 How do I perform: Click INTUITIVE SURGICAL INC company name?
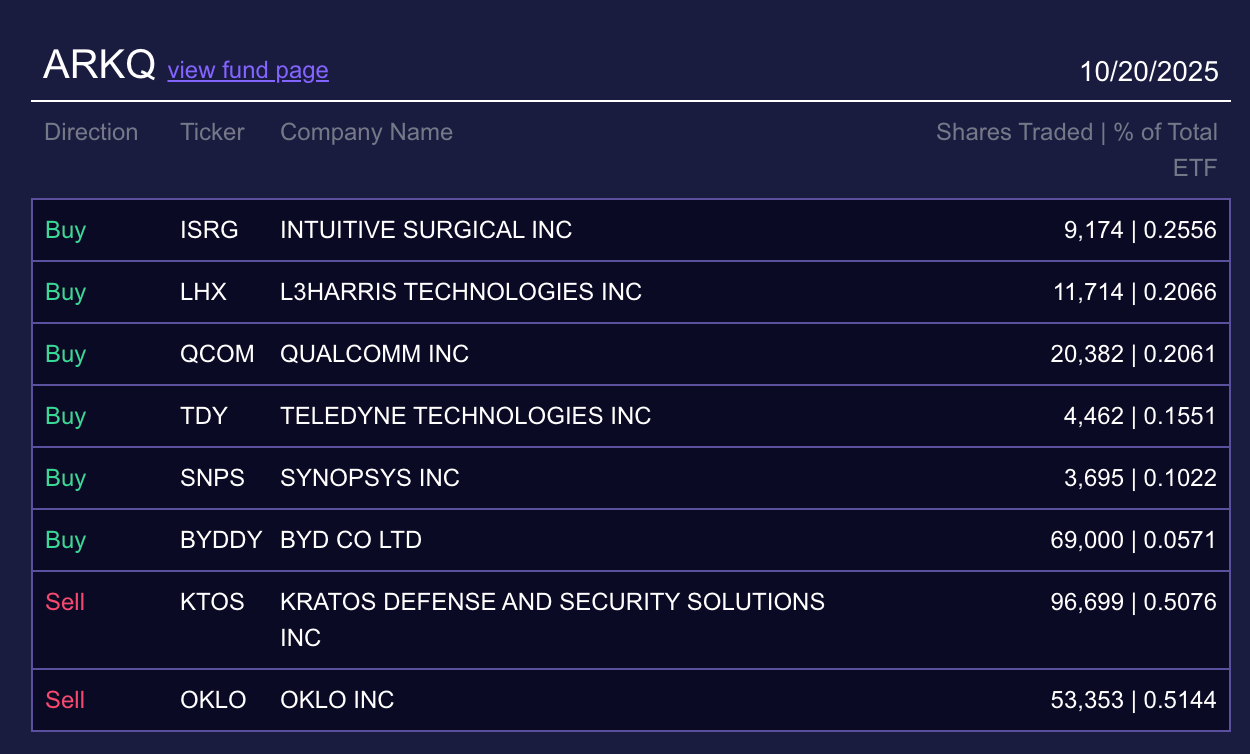[x=426, y=230]
